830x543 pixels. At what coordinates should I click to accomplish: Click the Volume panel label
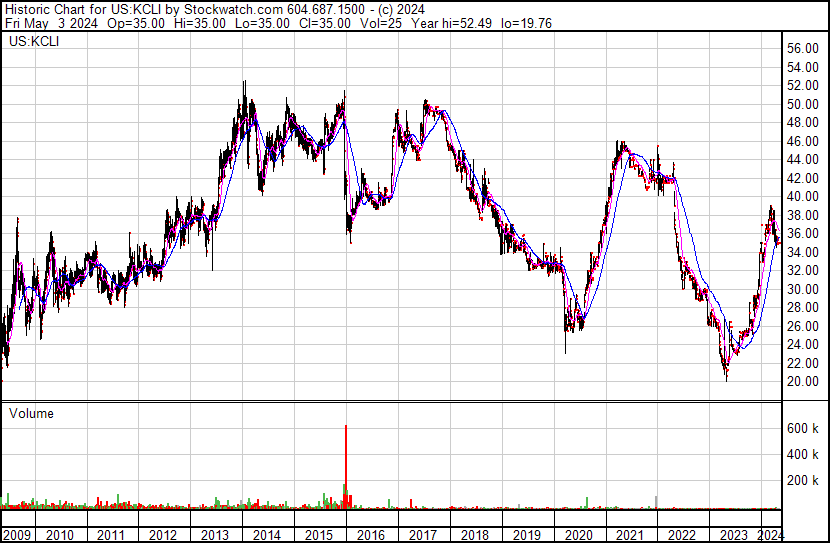click(x=31, y=413)
